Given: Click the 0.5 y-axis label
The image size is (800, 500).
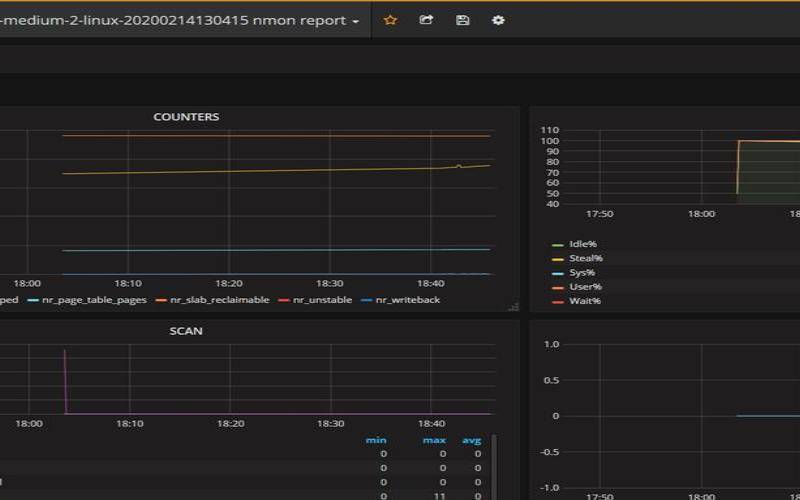Looking at the screenshot, I should [x=551, y=381].
